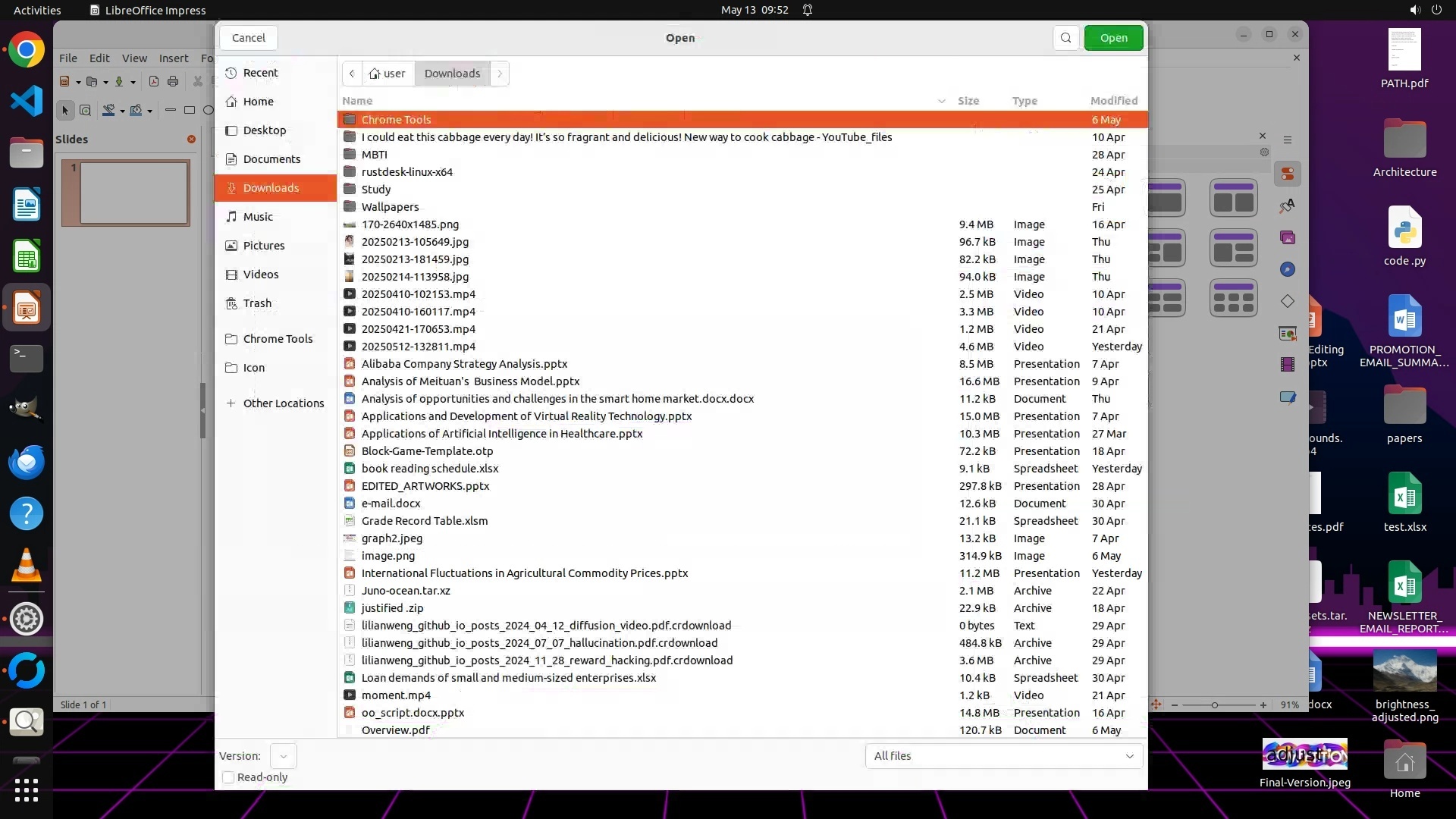
Task: Enable the Read-only checkbox
Action: tap(228, 777)
